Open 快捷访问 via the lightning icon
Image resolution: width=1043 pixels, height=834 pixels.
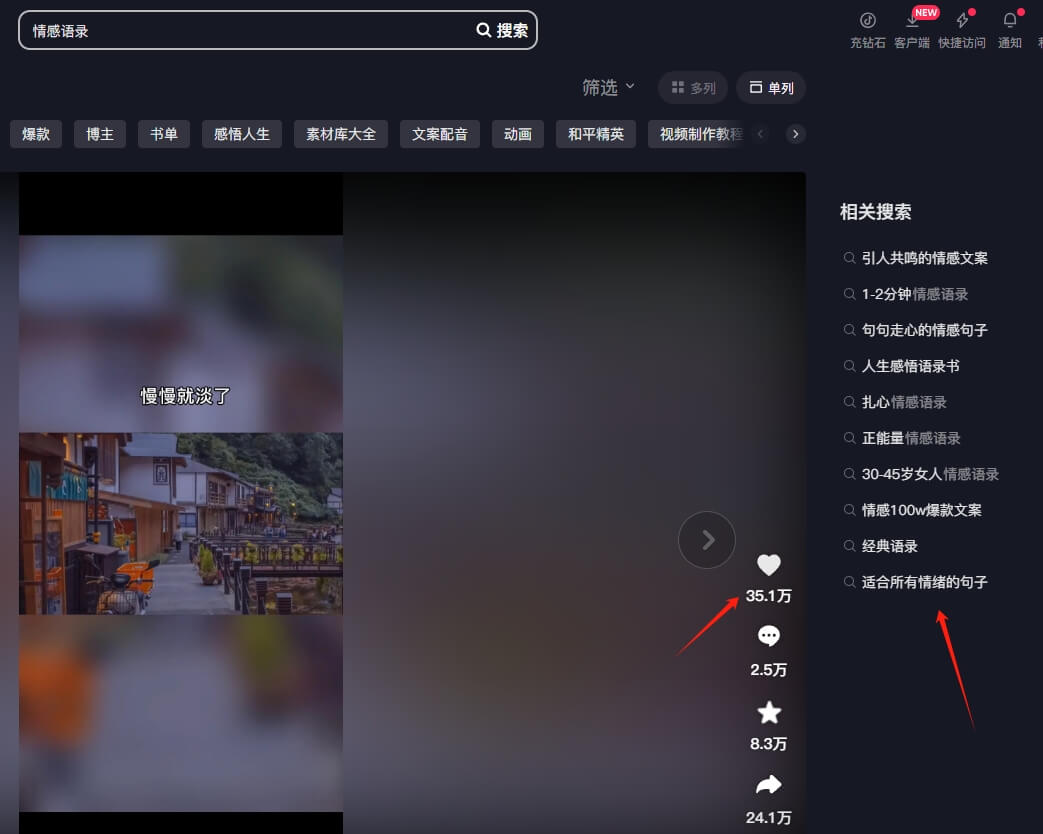point(961,20)
